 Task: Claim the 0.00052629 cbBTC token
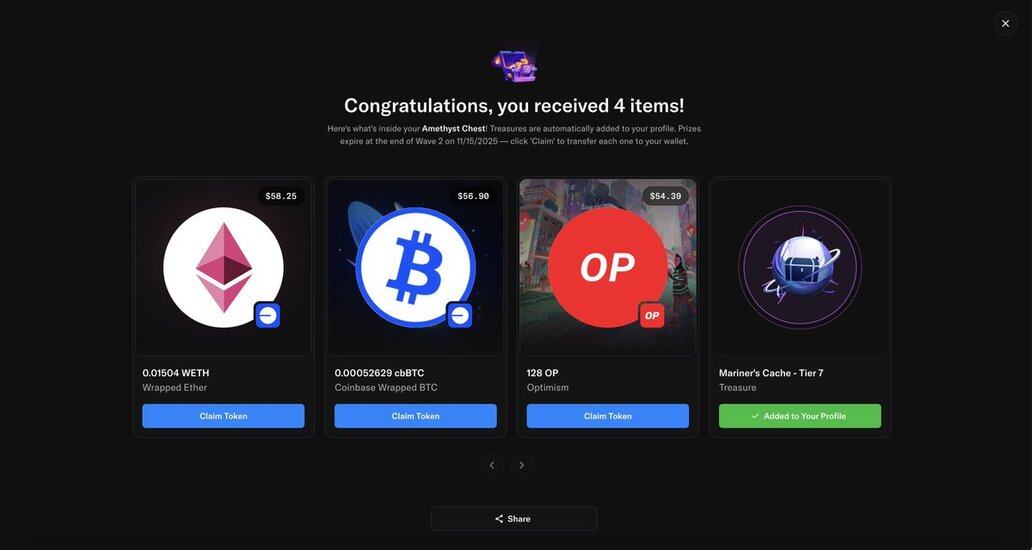415,416
